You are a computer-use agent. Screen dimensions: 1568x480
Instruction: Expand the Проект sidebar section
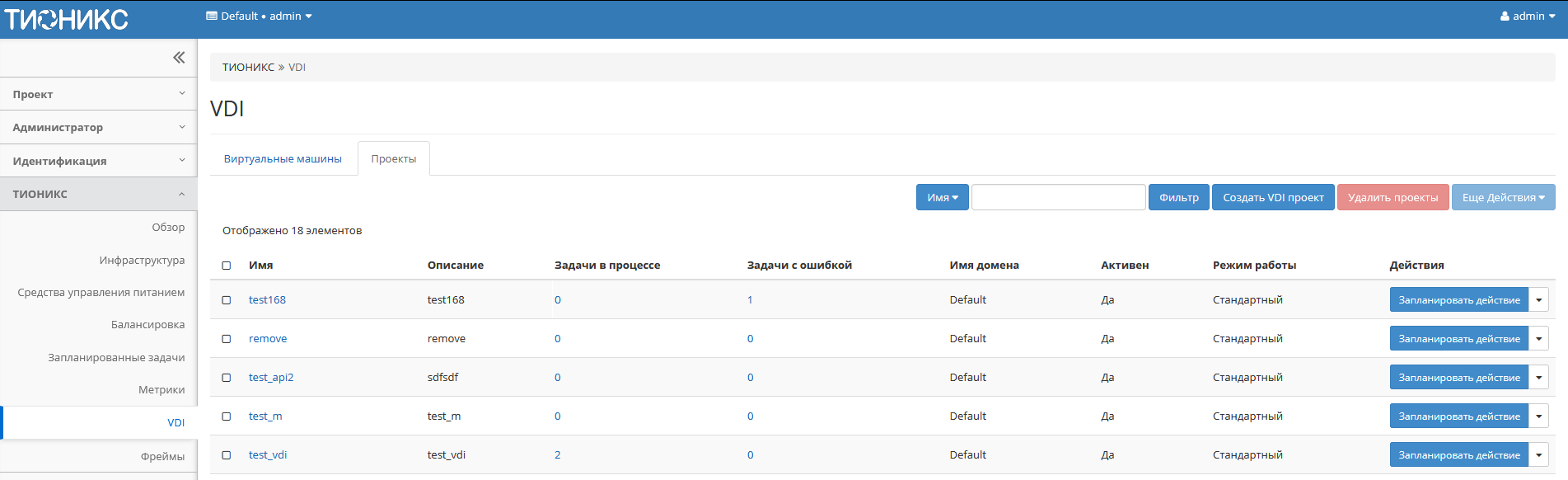pyautogui.click(x=99, y=94)
